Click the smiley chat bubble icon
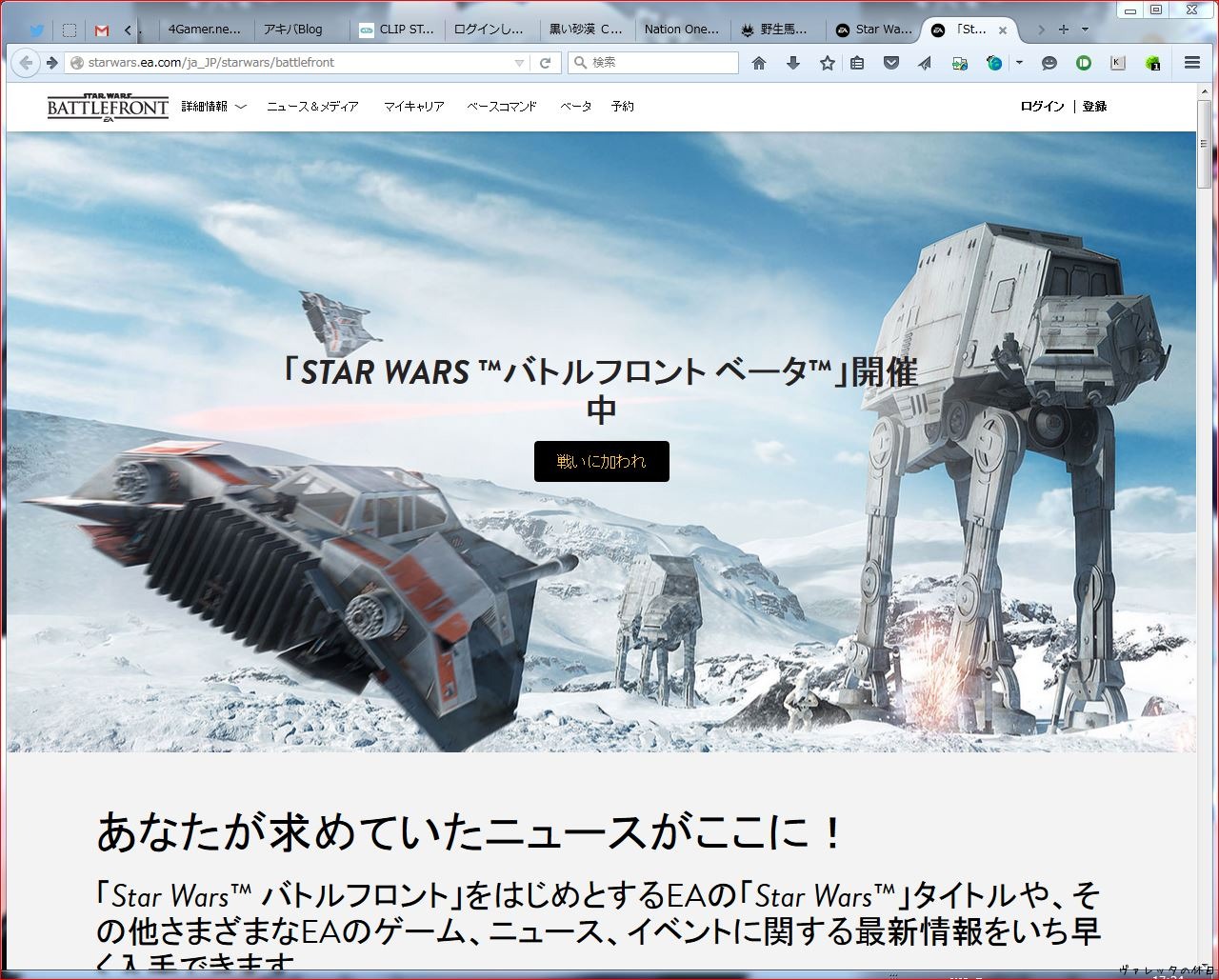The width and height of the screenshot is (1219, 980). [1049, 63]
